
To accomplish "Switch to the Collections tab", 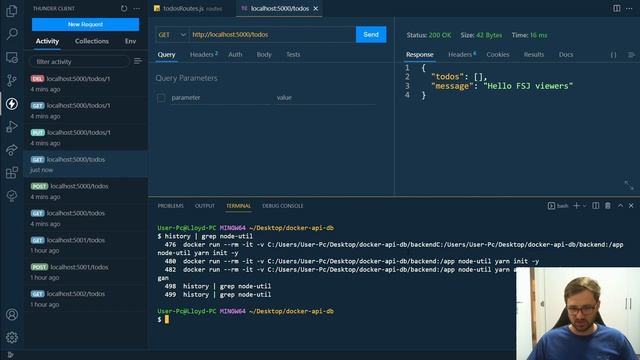I will point(92,41).
